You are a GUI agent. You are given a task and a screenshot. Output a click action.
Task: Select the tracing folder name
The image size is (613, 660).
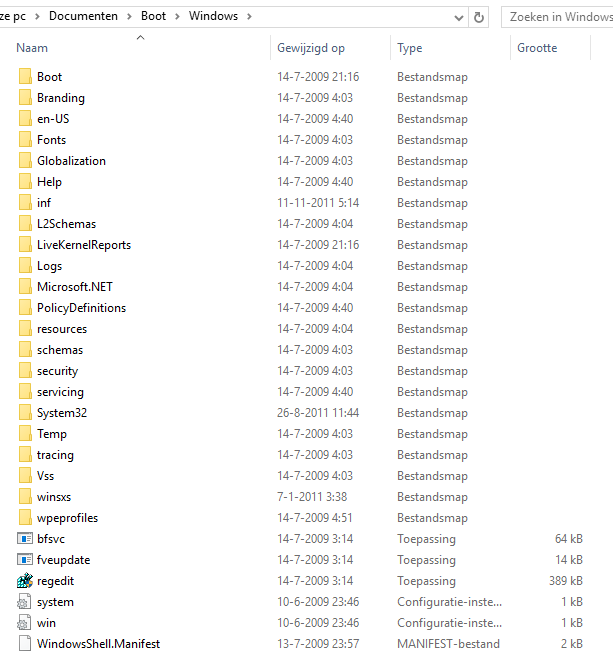tap(55, 455)
